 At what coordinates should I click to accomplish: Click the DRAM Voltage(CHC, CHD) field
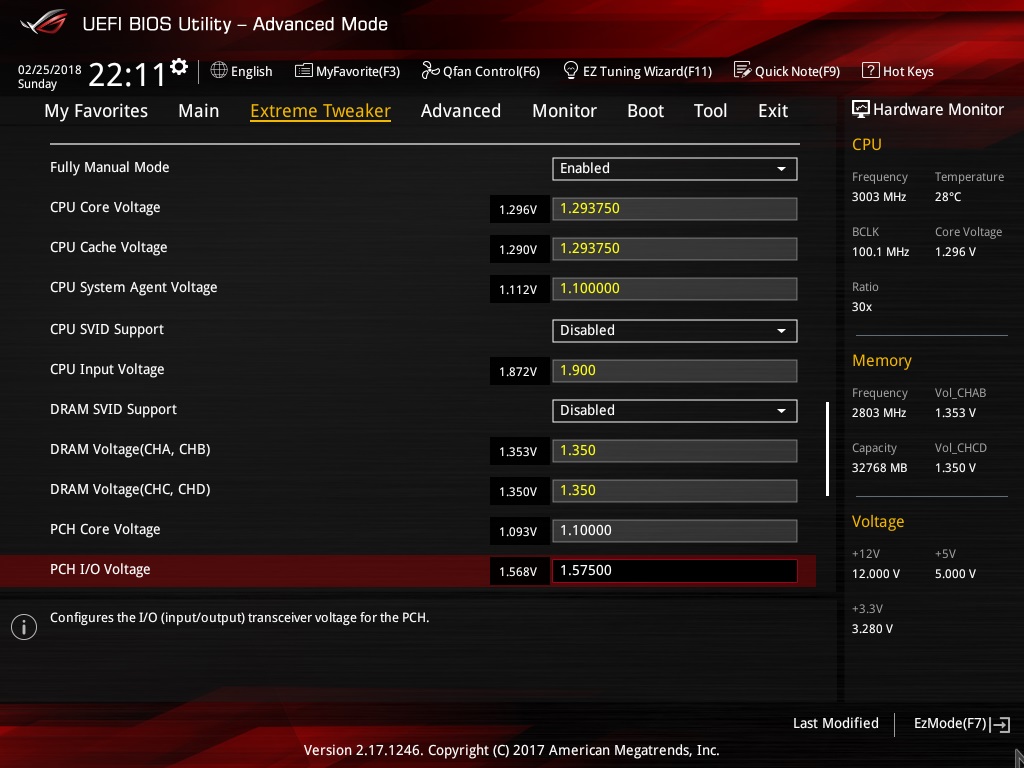click(x=674, y=491)
